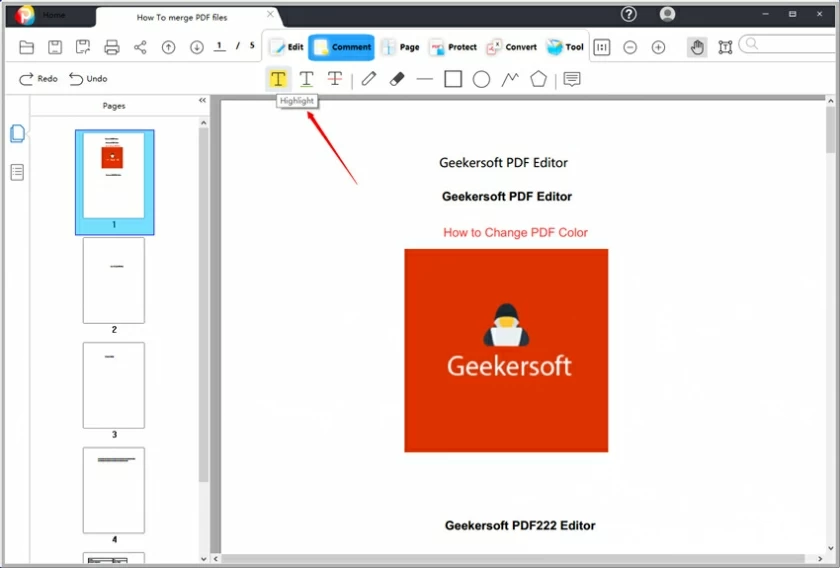Close the How To merge PDF files tab
The width and height of the screenshot is (840, 568).
pyautogui.click(x=271, y=14)
